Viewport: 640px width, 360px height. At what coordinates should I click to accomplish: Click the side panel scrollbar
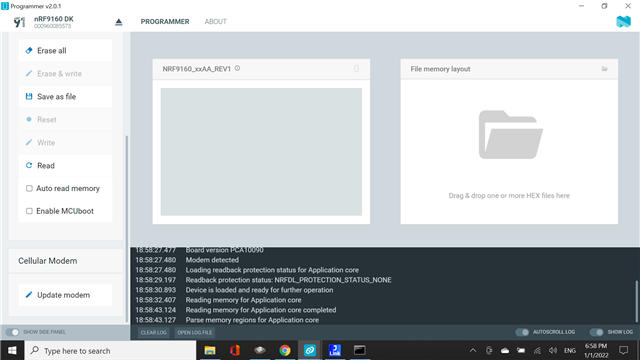coord(127,229)
